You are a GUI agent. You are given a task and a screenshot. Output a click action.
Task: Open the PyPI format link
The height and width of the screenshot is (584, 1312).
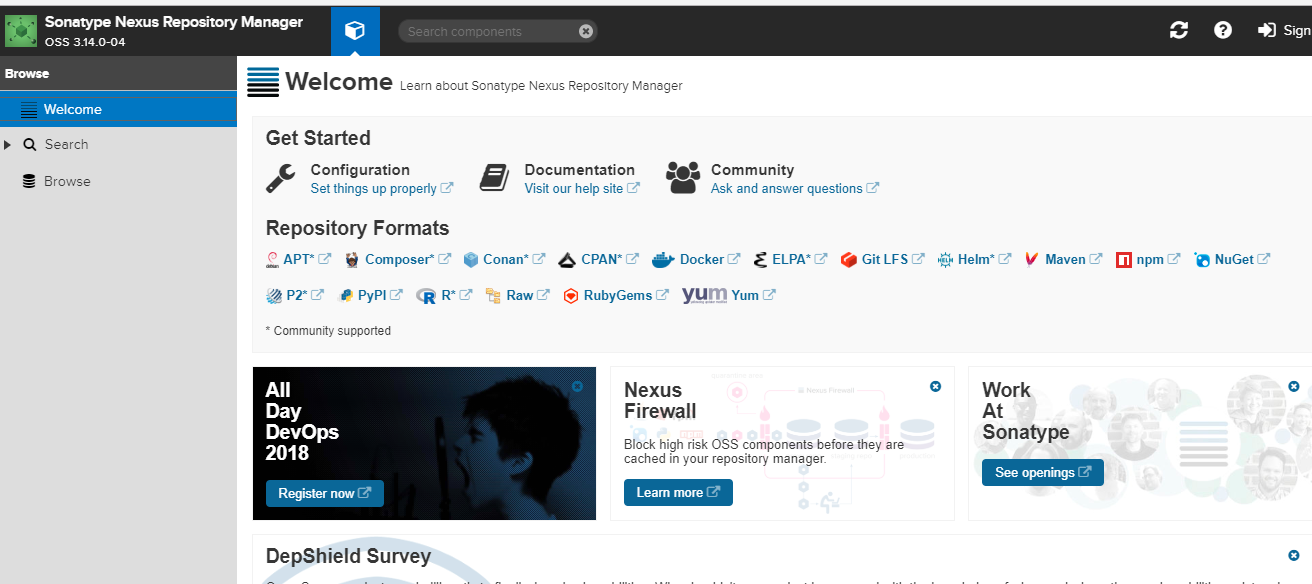pyautogui.click(x=380, y=295)
